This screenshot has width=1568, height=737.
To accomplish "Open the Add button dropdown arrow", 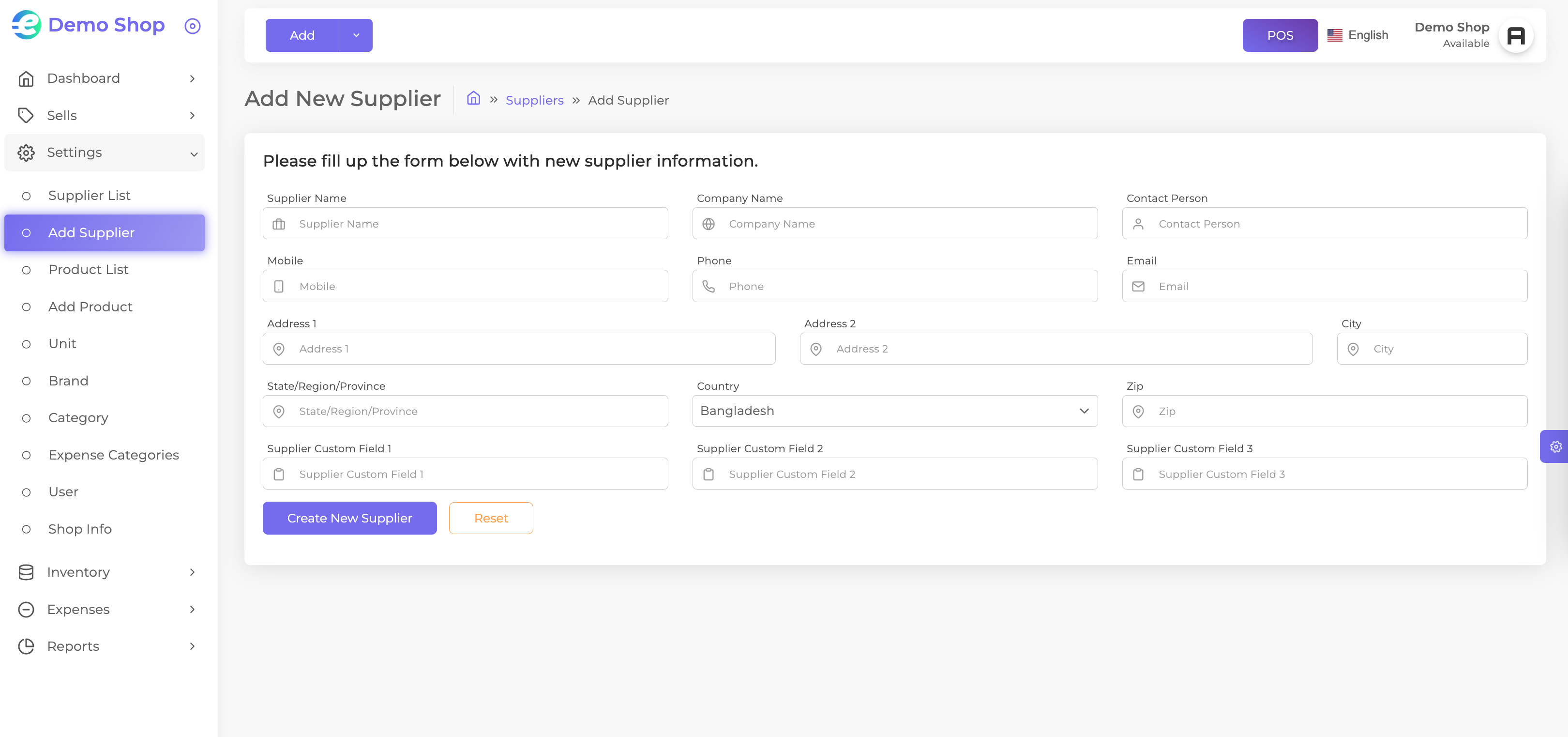I will coord(356,35).
